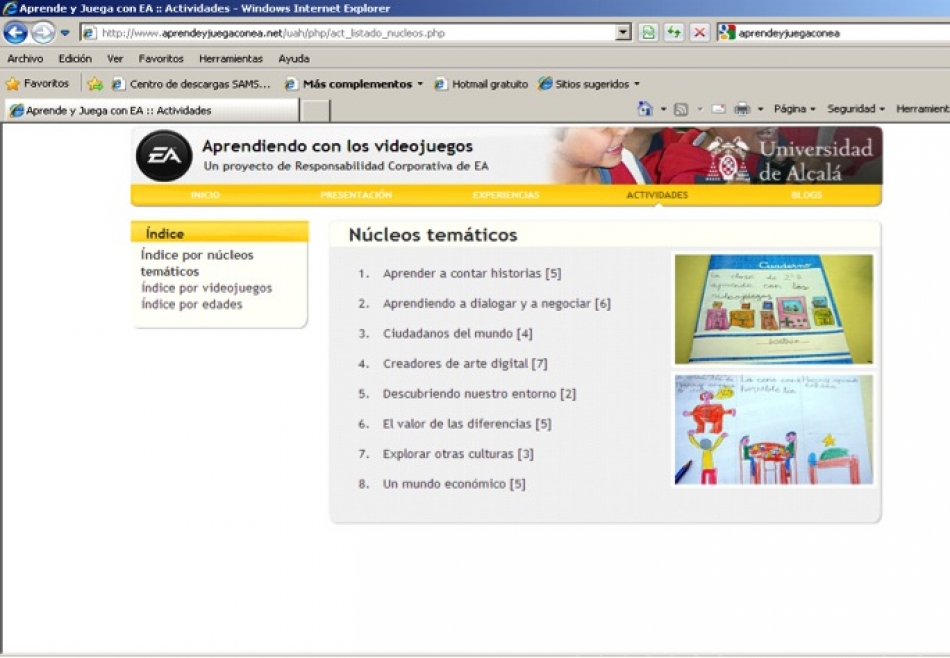
Task: Click the browser Forward arrow button
Action: [42, 32]
